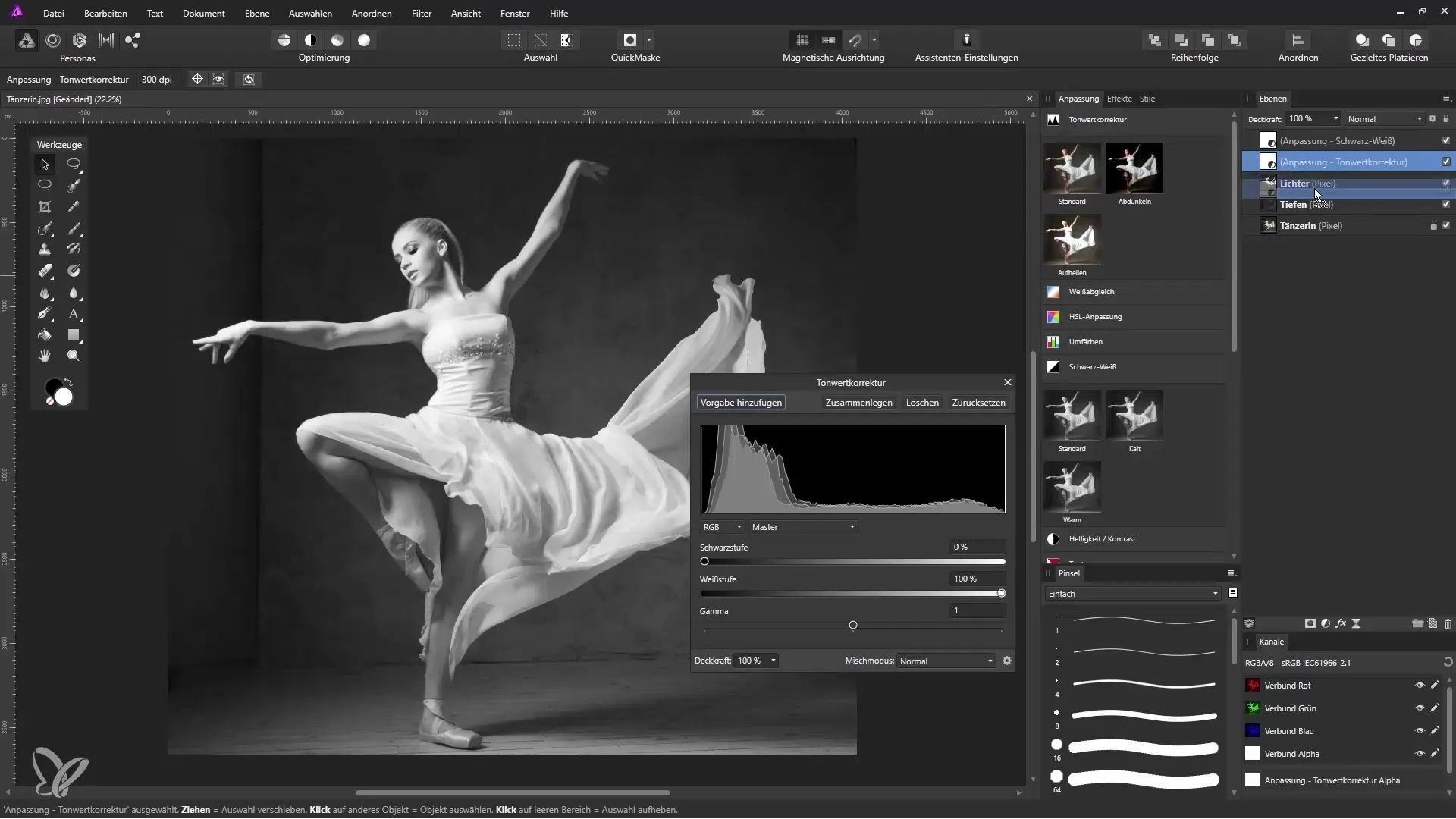
Task: Click Gamma slider handle
Action: (x=853, y=626)
